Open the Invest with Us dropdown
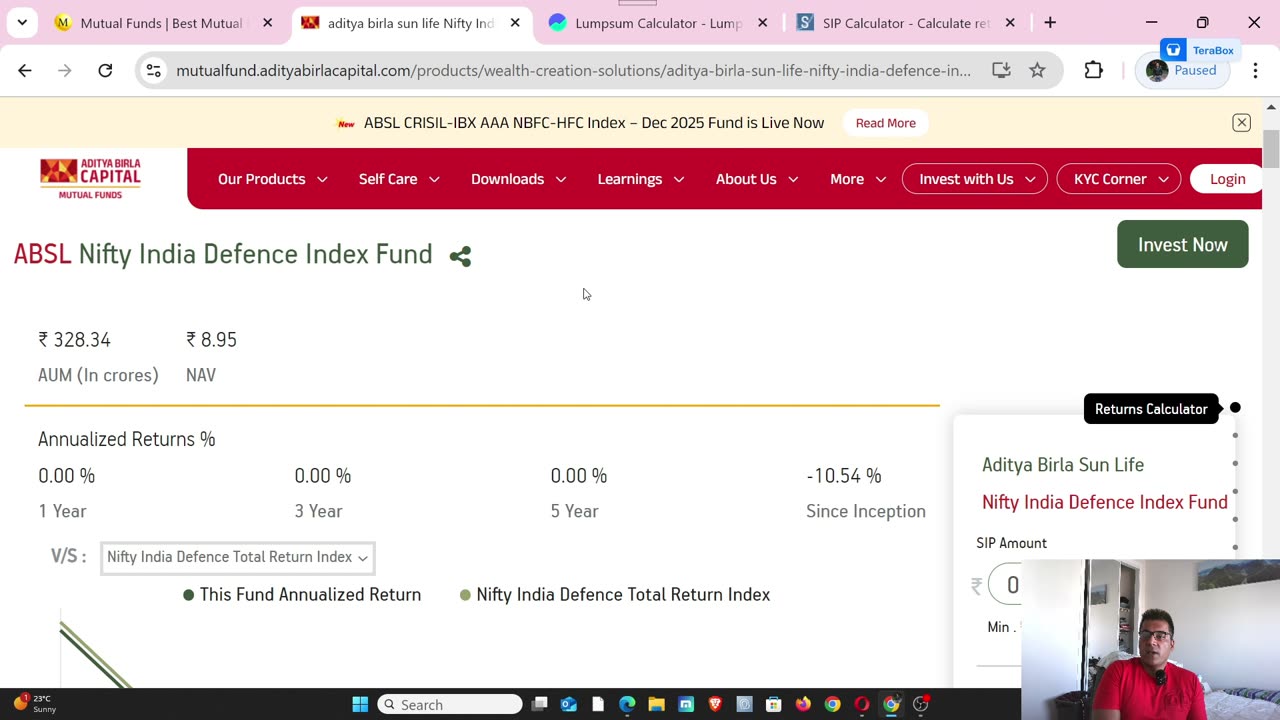Image resolution: width=1280 pixels, height=720 pixels. point(975,179)
